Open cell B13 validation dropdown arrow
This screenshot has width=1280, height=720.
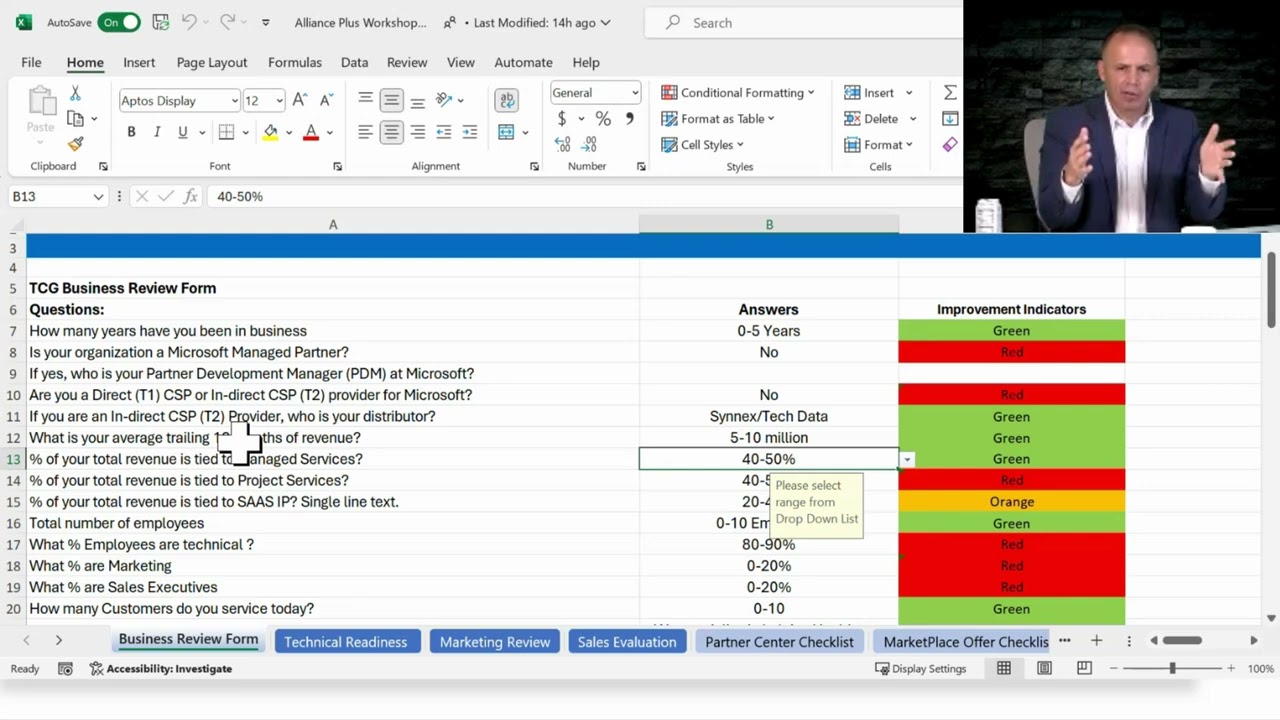click(907, 459)
